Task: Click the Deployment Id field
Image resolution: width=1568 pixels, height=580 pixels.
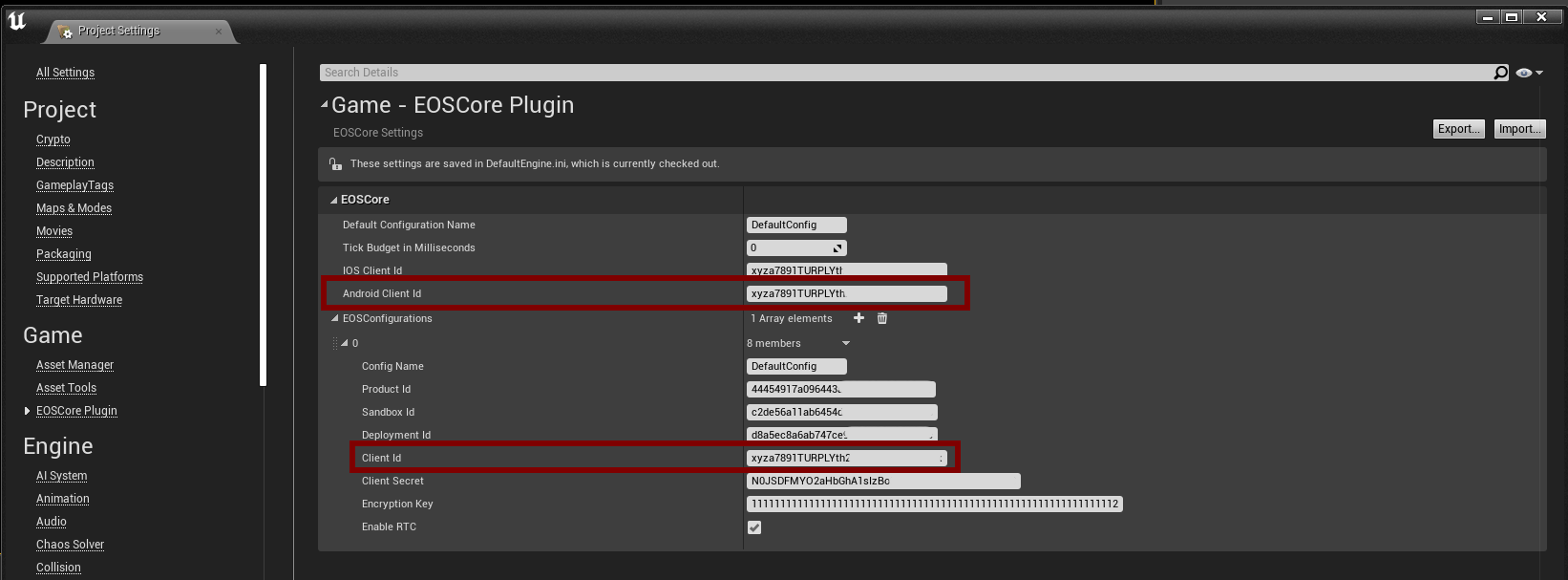Action: click(x=842, y=435)
